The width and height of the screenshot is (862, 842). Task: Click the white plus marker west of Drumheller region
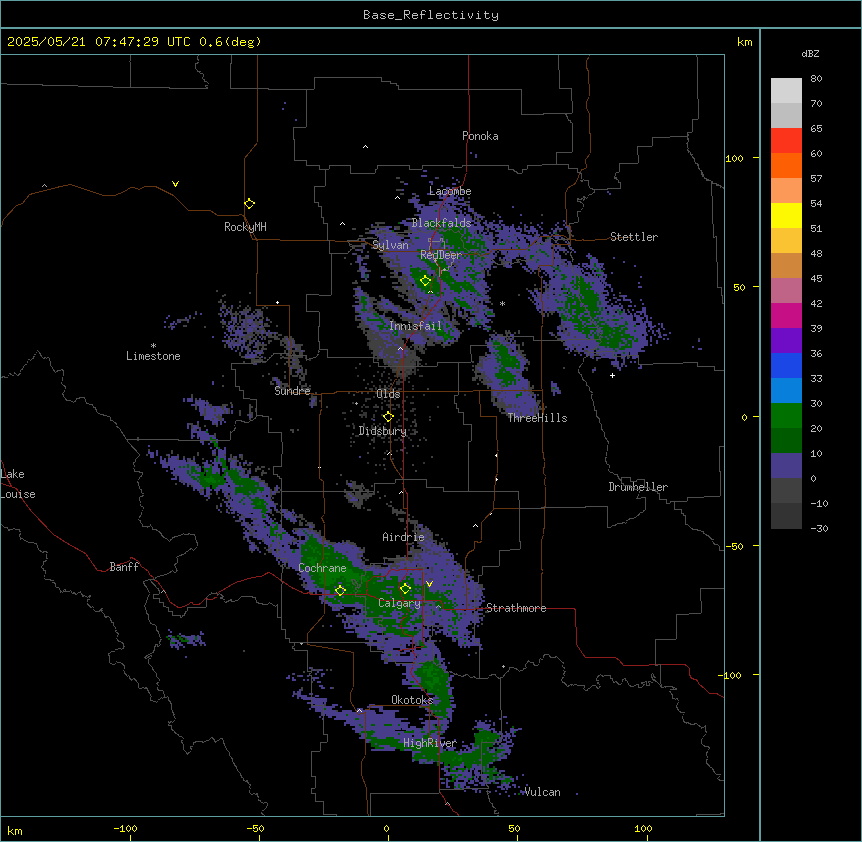click(612, 375)
